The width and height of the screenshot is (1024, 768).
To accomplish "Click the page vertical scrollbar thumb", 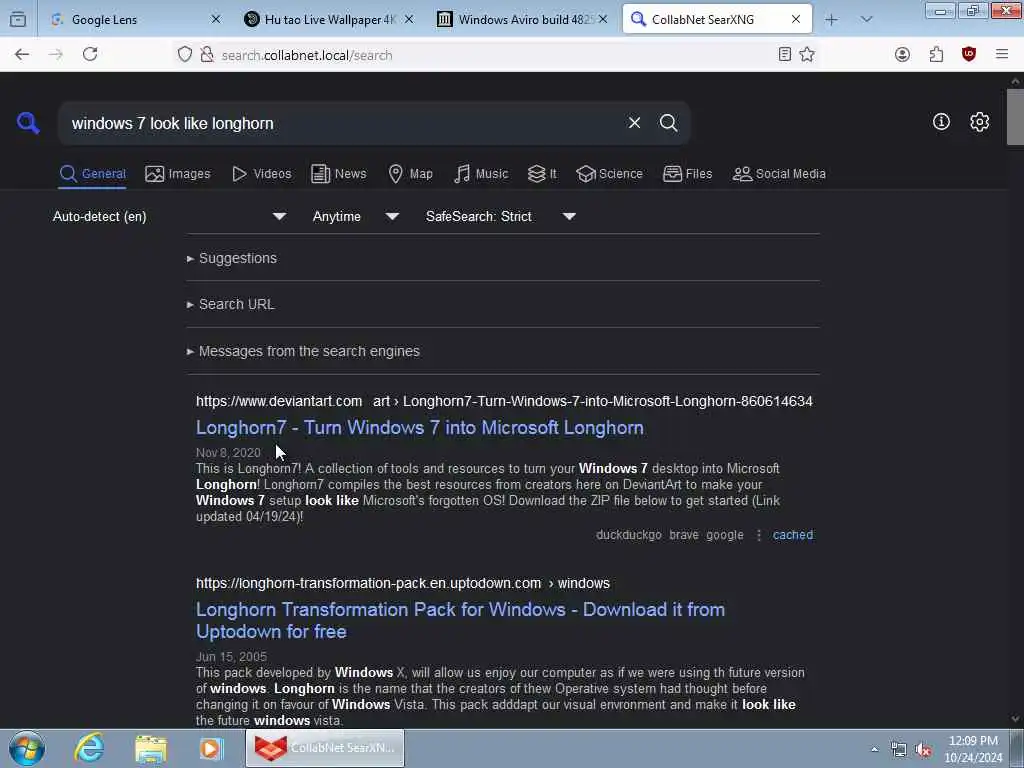I will [1015, 116].
